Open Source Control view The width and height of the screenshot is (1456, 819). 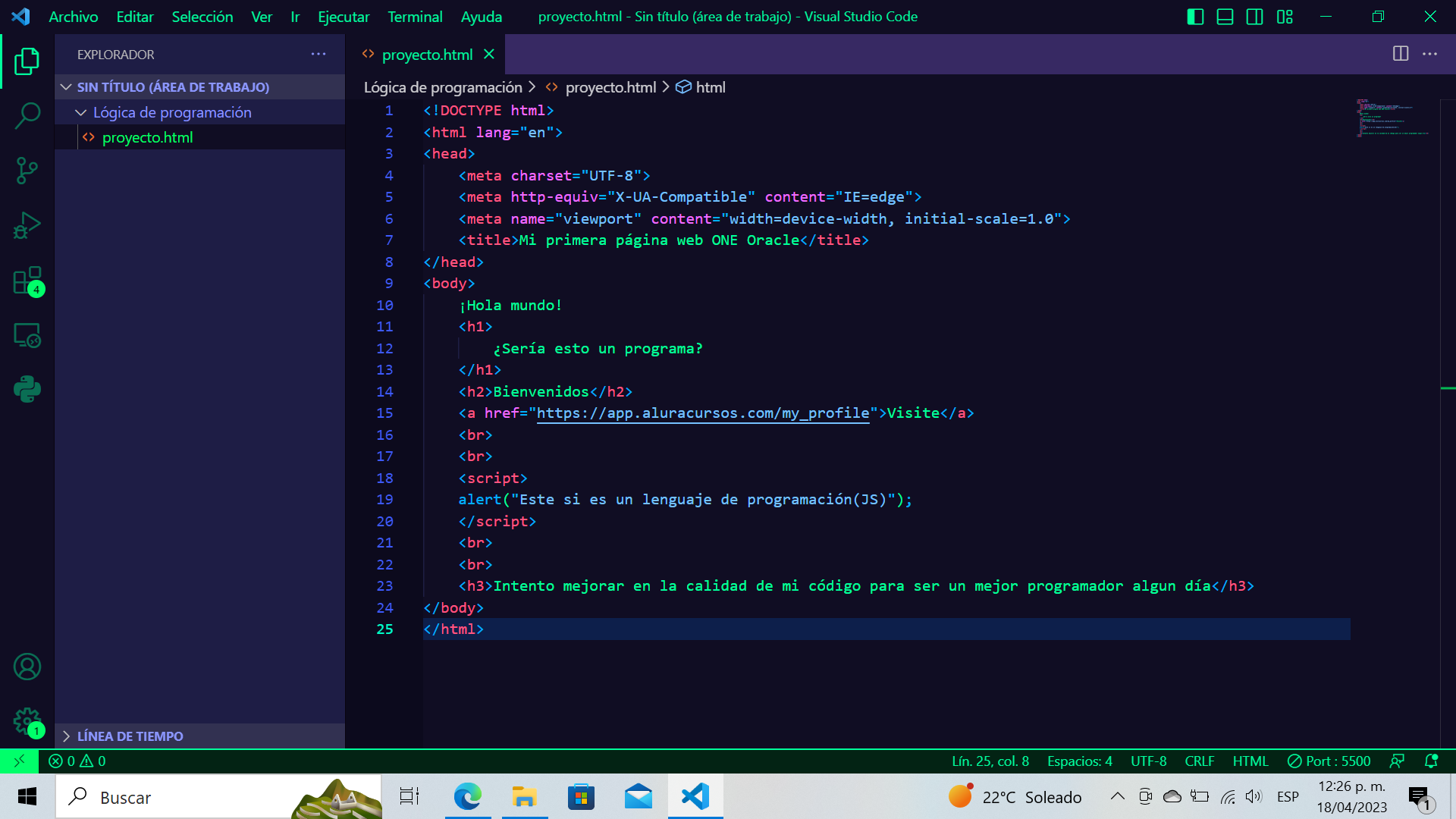pos(27,171)
